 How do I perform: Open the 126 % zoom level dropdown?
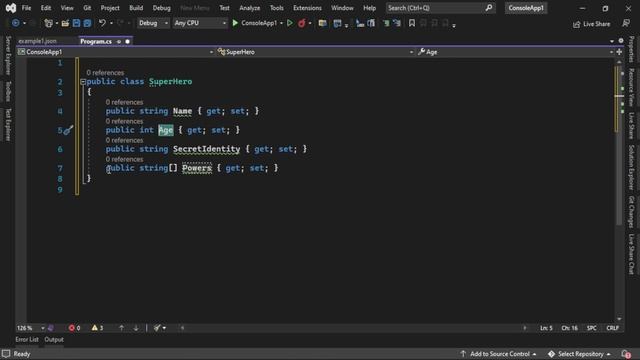31,328
